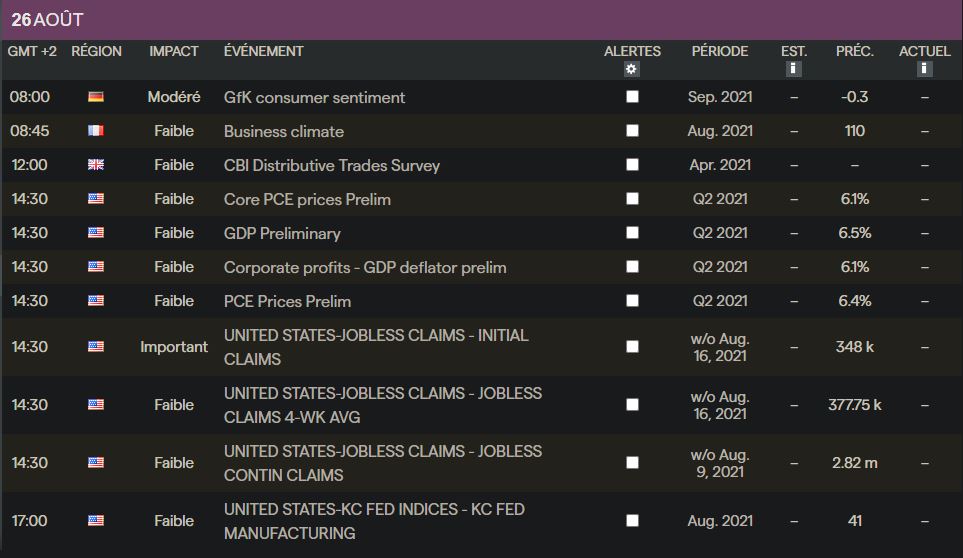
Task: Expand the 26 Août date header
Action: (48, 20)
